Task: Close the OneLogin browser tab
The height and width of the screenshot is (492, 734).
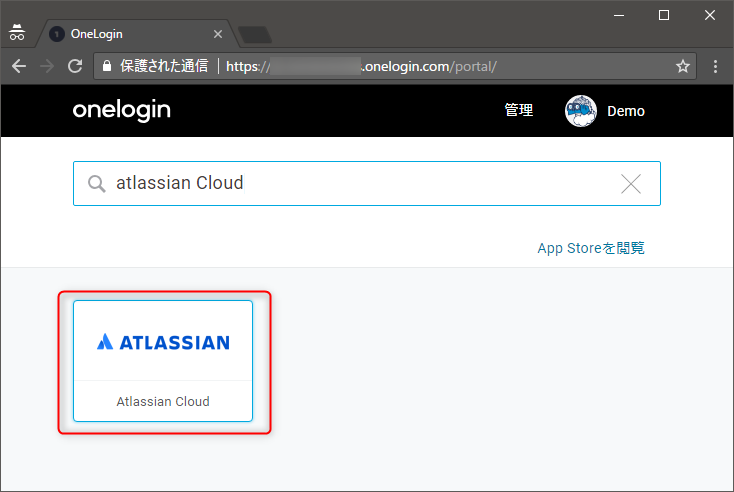Action: [218, 34]
